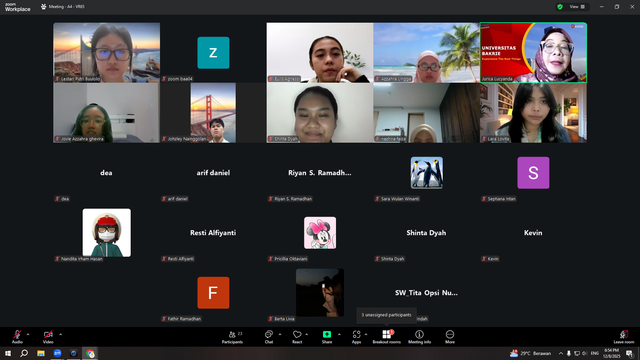640x360 pixels.
Task: Select Johzley Nainggolan's video tile
Action: (213, 113)
